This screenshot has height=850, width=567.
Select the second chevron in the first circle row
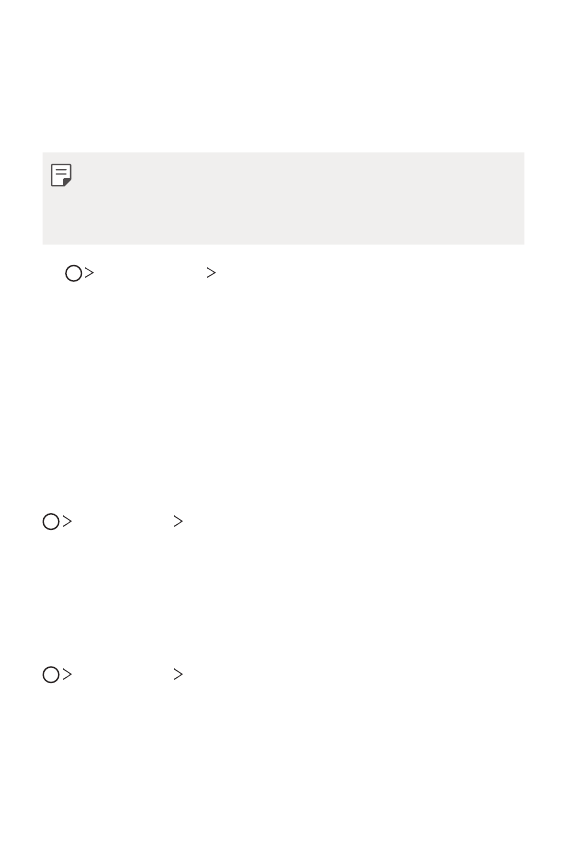click(x=211, y=273)
